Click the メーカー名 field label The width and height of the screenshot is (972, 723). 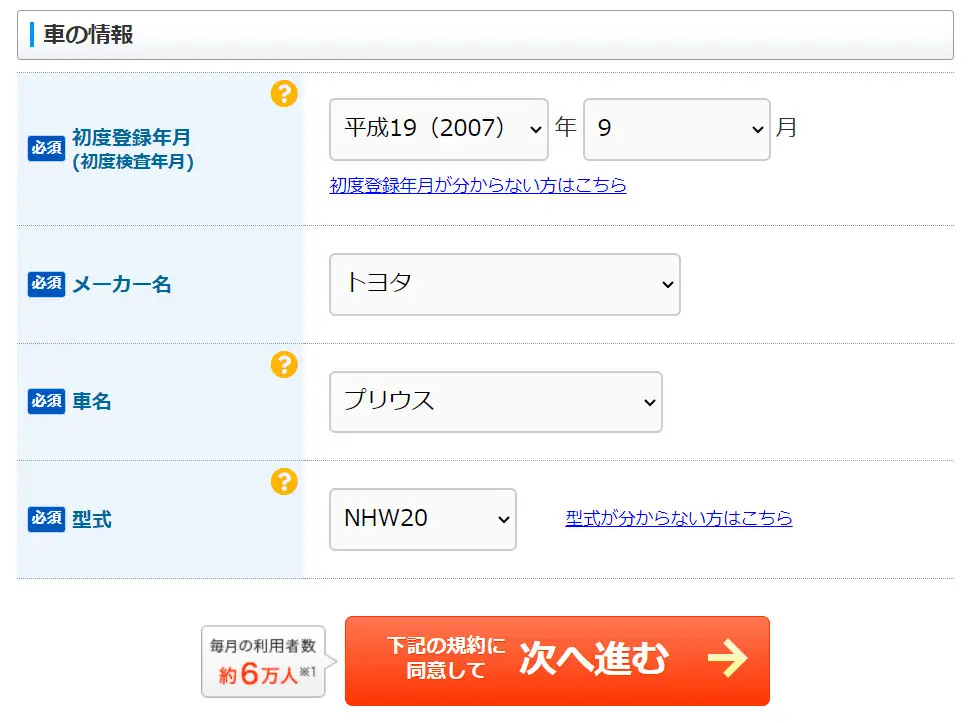pos(122,285)
